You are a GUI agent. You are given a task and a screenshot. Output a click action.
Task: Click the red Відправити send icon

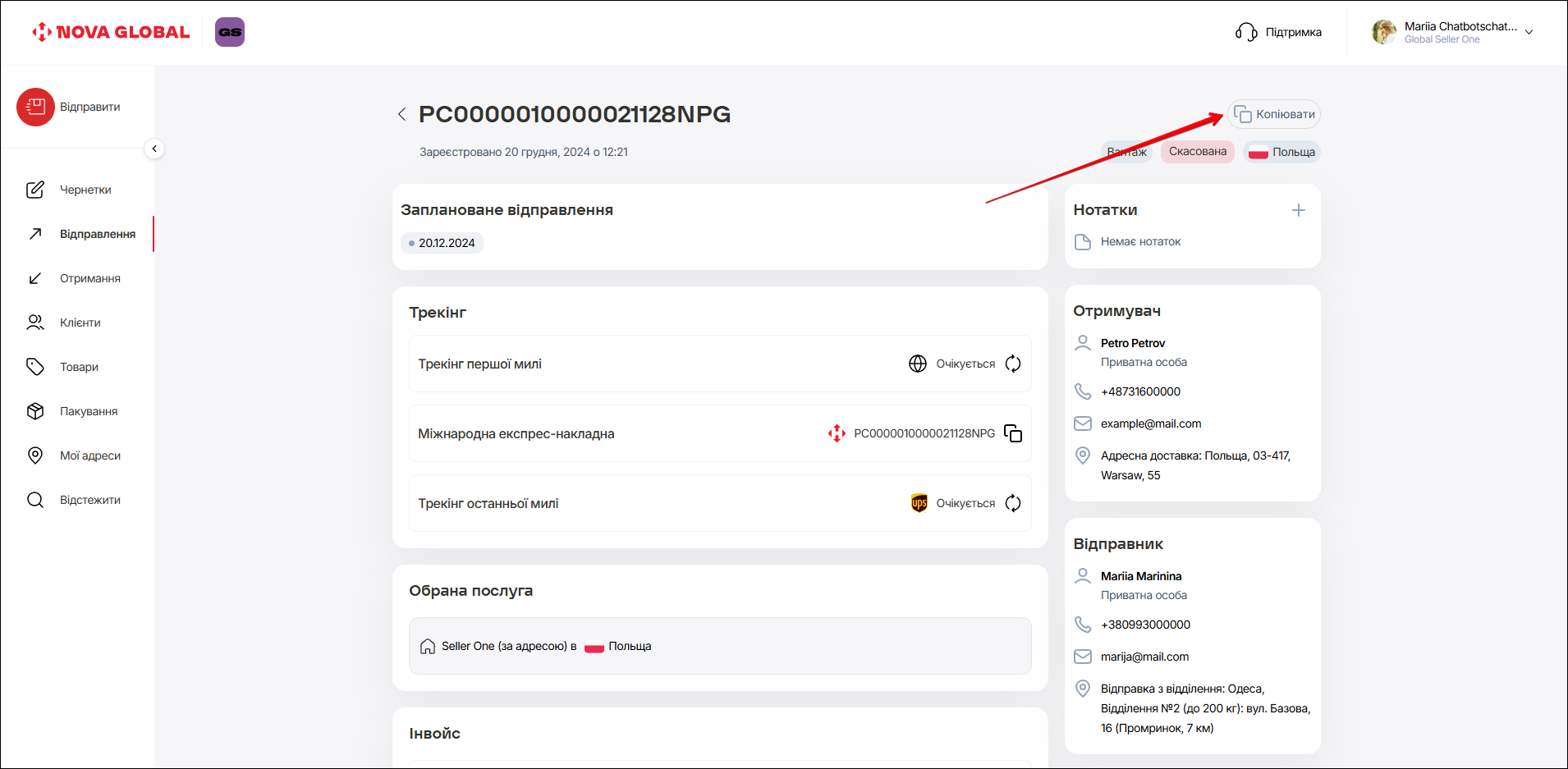tap(35, 107)
